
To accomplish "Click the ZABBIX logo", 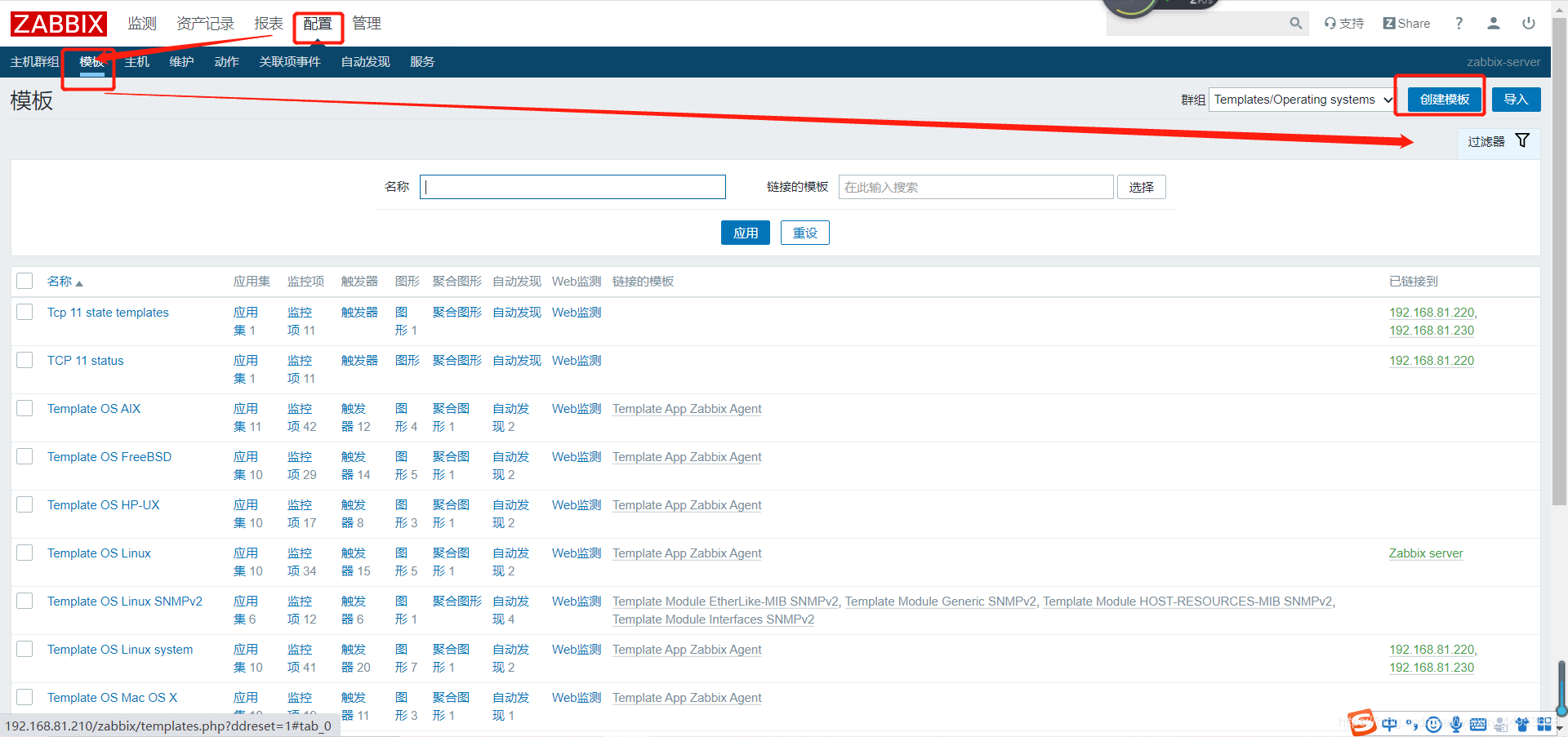I will click(x=59, y=24).
